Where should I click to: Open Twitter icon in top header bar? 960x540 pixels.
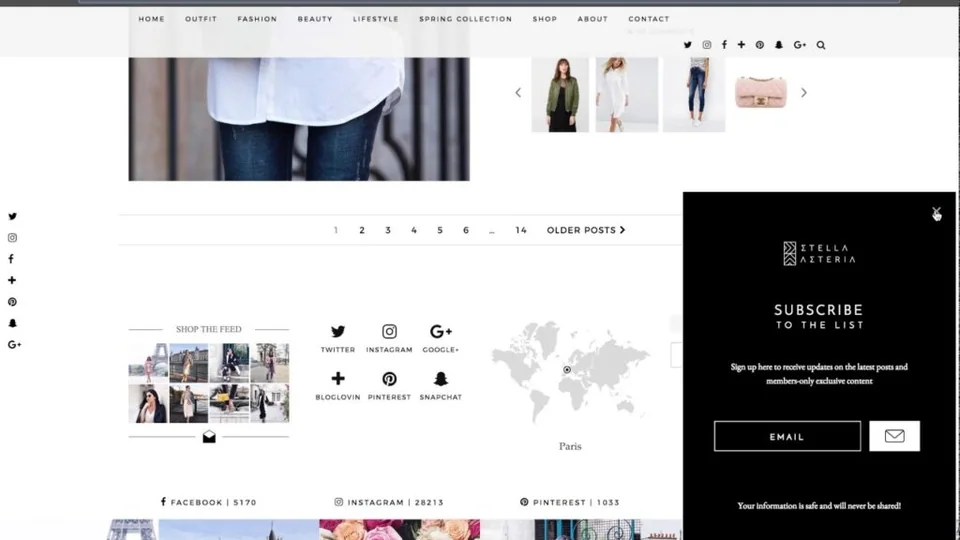pos(688,45)
